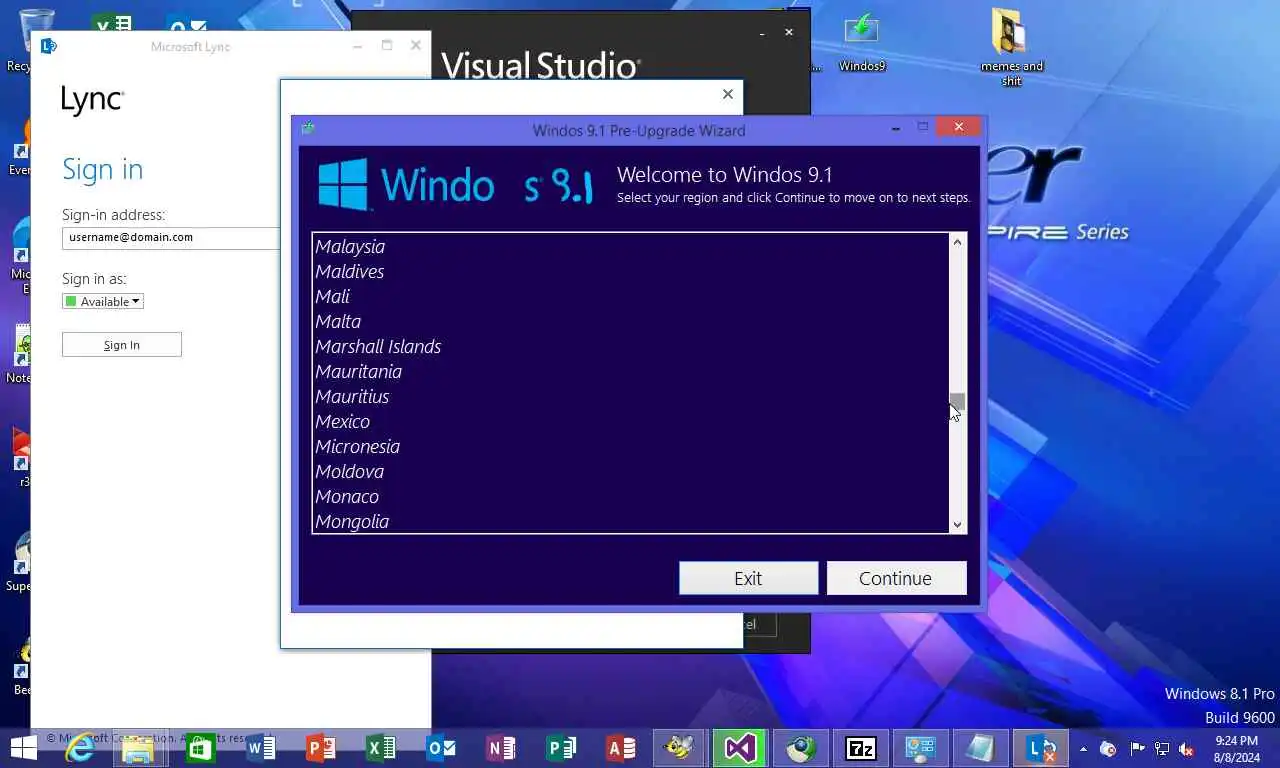Minimize the Visual Studio window
Image resolution: width=1280 pixels, height=768 pixels.
point(762,33)
